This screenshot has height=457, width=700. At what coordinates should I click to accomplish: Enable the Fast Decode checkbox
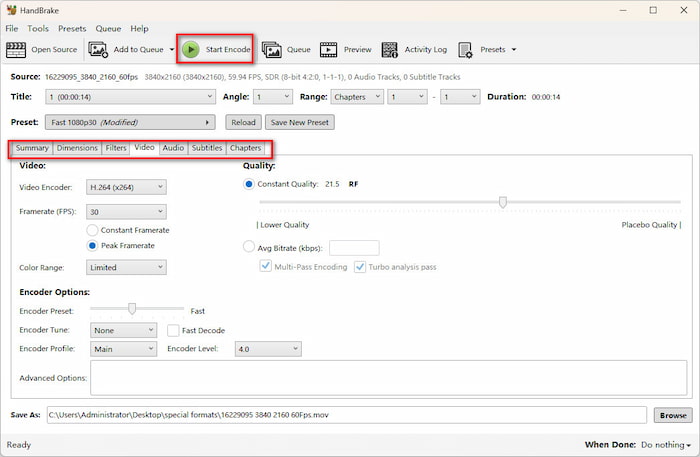point(173,330)
